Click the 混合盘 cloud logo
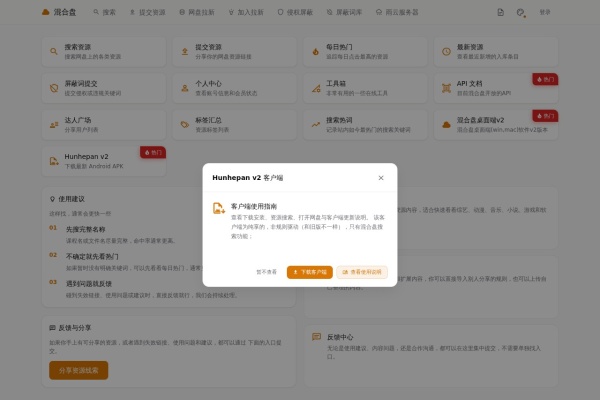The width and height of the screenshot is (600, 400). (46, 12)
